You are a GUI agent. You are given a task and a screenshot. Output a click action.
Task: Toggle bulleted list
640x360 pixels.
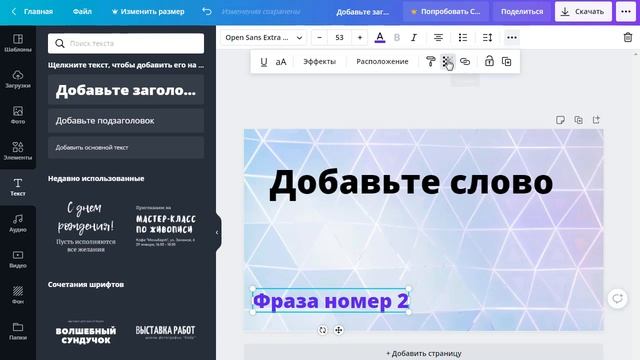[462, 38]
